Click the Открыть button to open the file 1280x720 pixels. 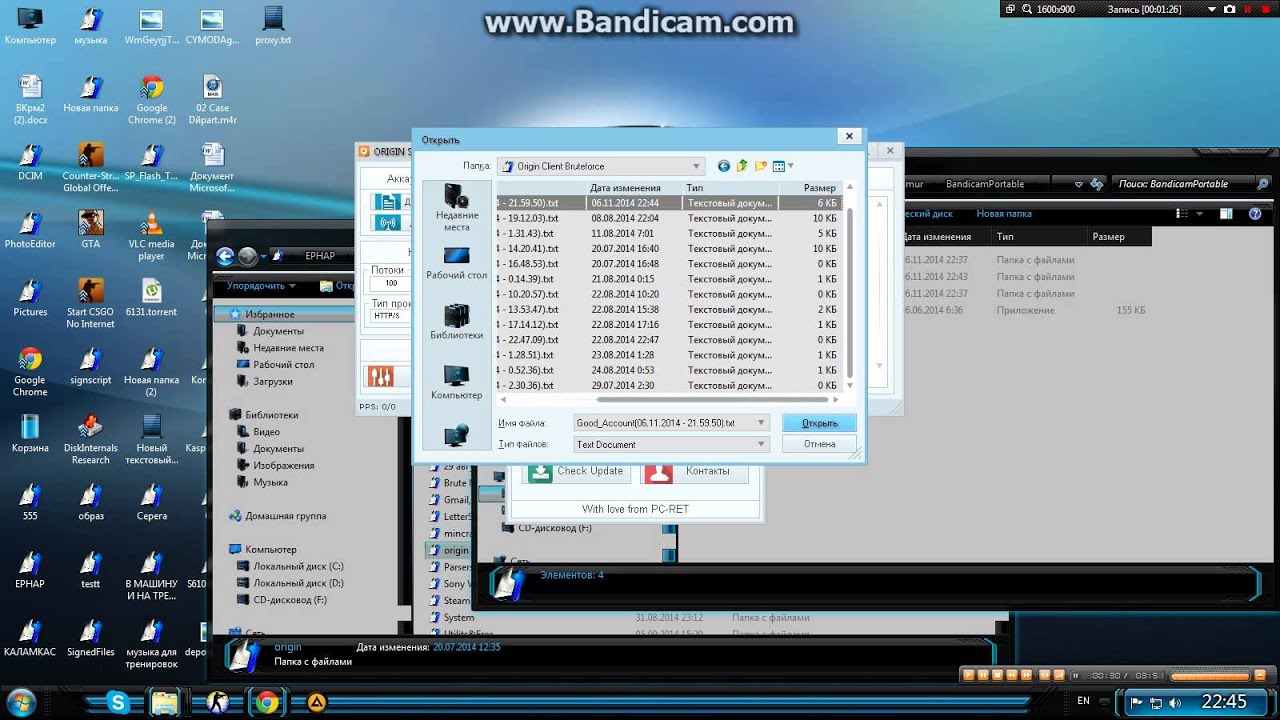click(x=819, y=423)
